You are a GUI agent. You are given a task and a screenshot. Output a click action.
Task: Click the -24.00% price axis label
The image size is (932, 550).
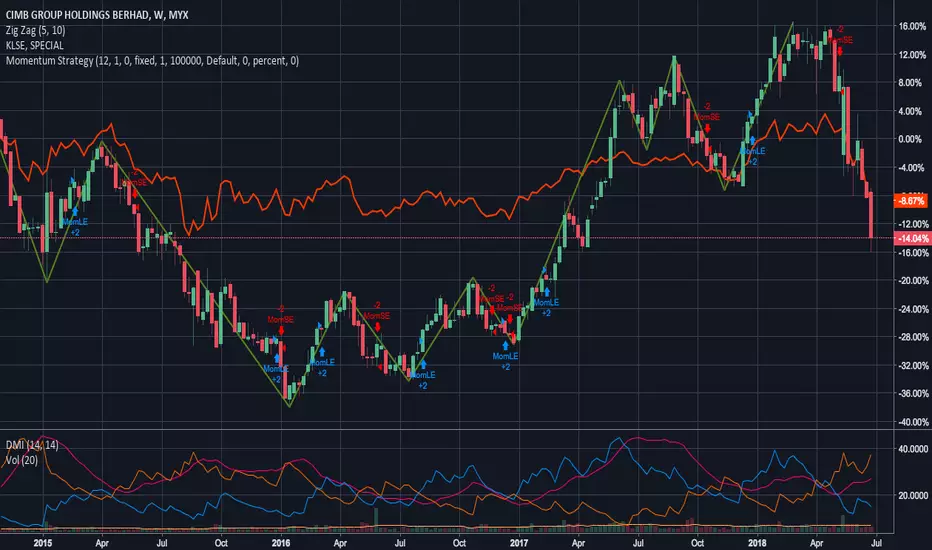click(x=912, y=309)
